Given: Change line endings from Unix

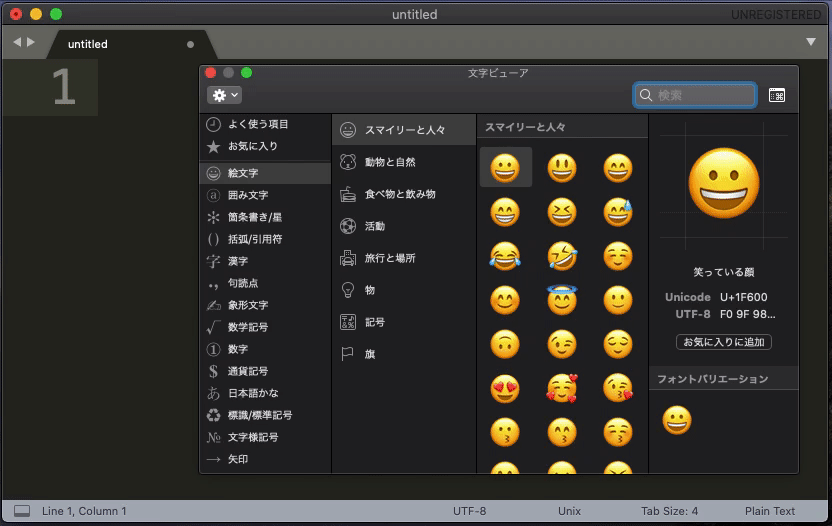Looking at the screenshot, I should tap(569, 511).
